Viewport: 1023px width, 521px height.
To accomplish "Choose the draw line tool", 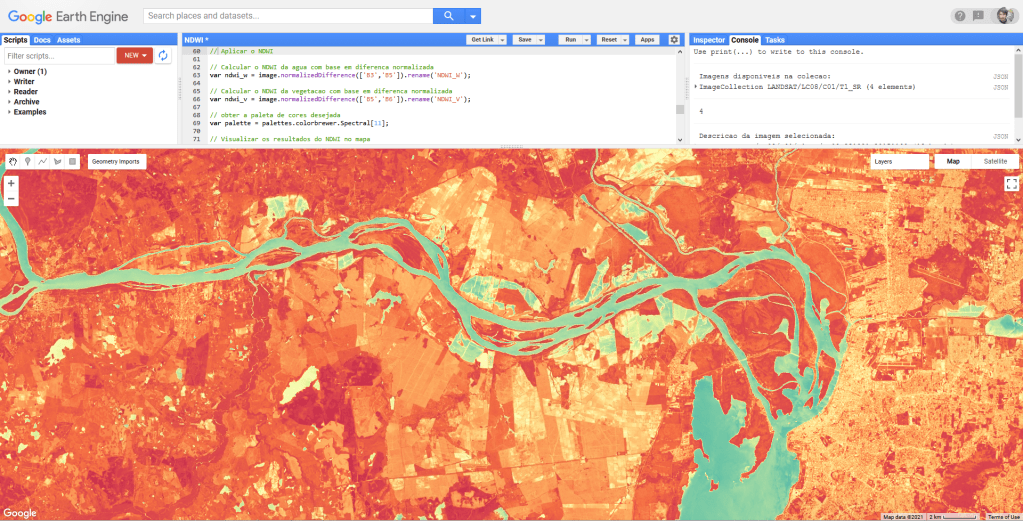I will point(42,161).
